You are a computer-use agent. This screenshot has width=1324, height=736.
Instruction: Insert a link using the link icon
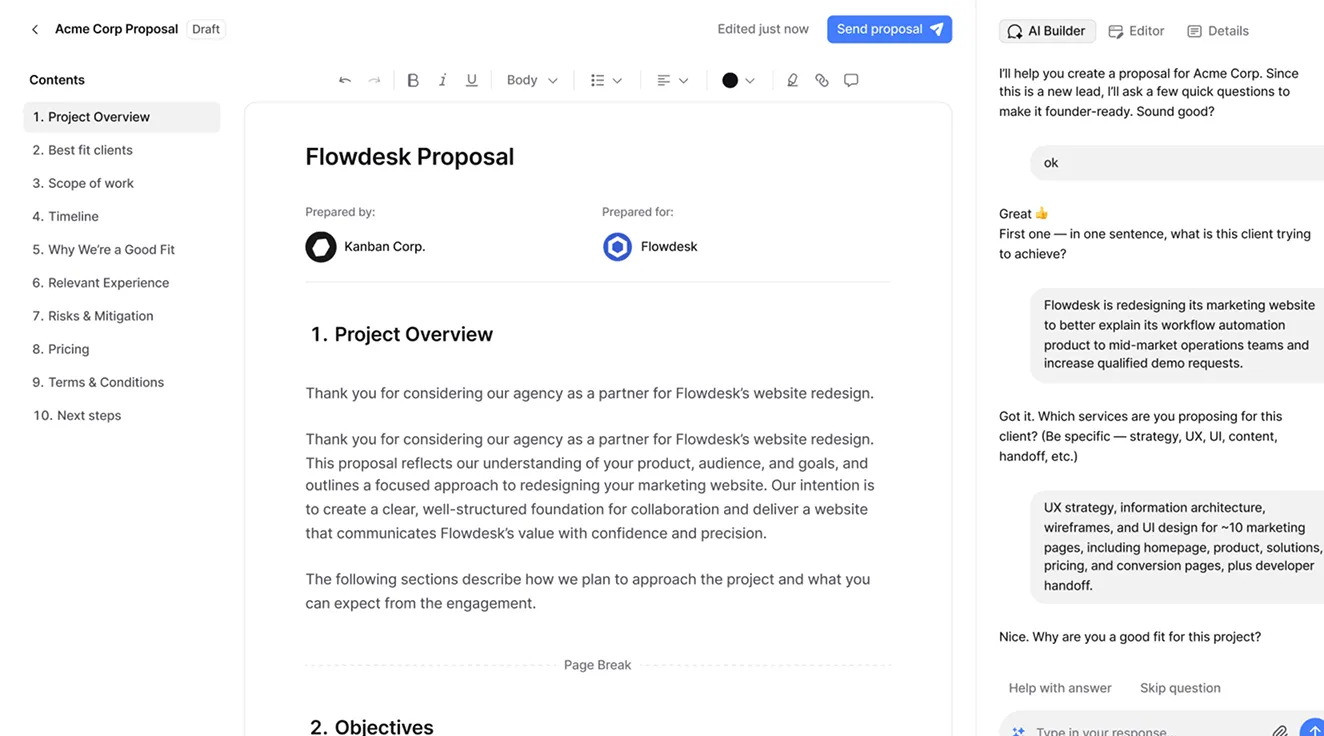click(821, 79)
